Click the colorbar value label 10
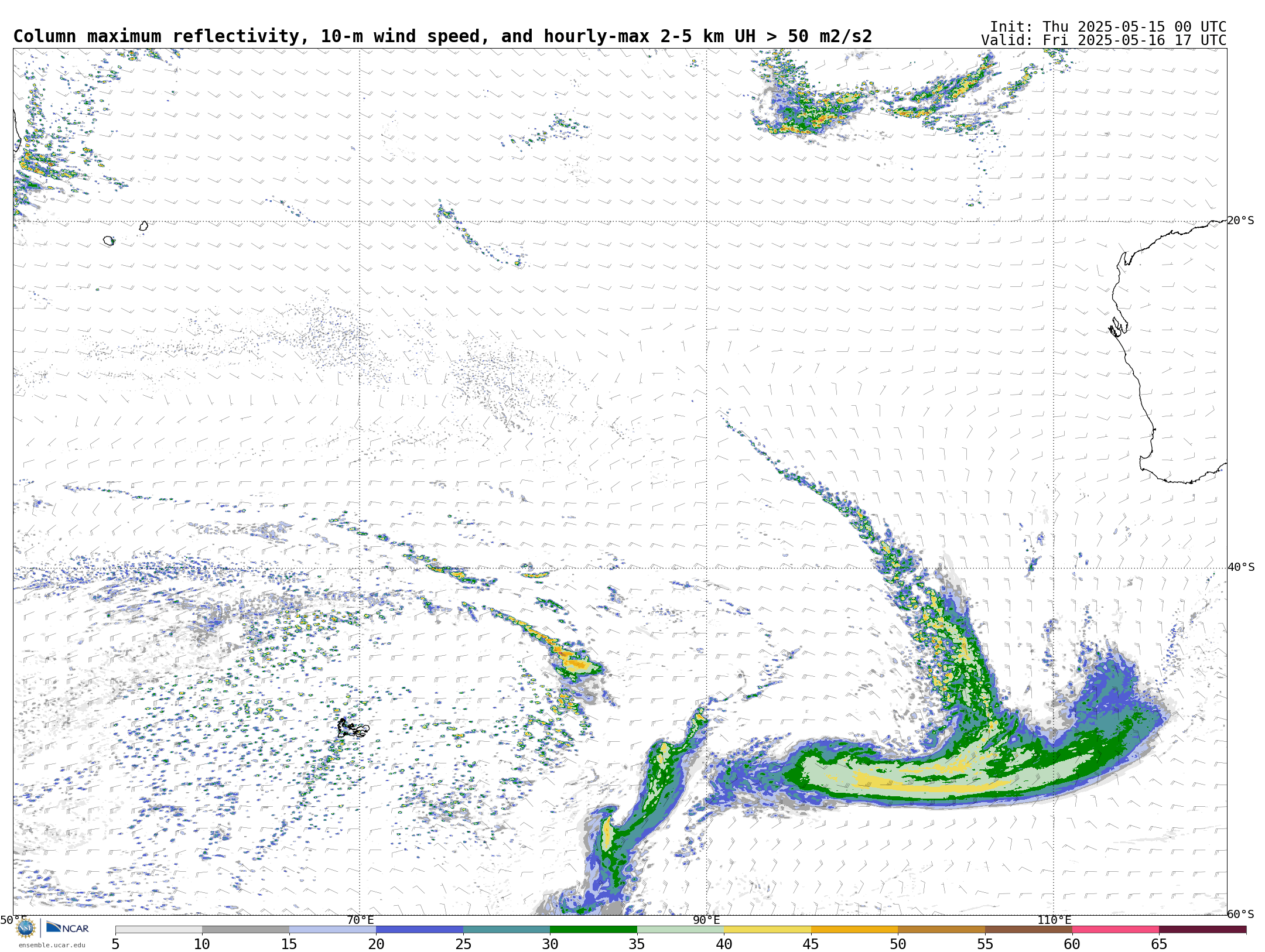This screenshot has width=1265, height=952. tap(202, 944)
